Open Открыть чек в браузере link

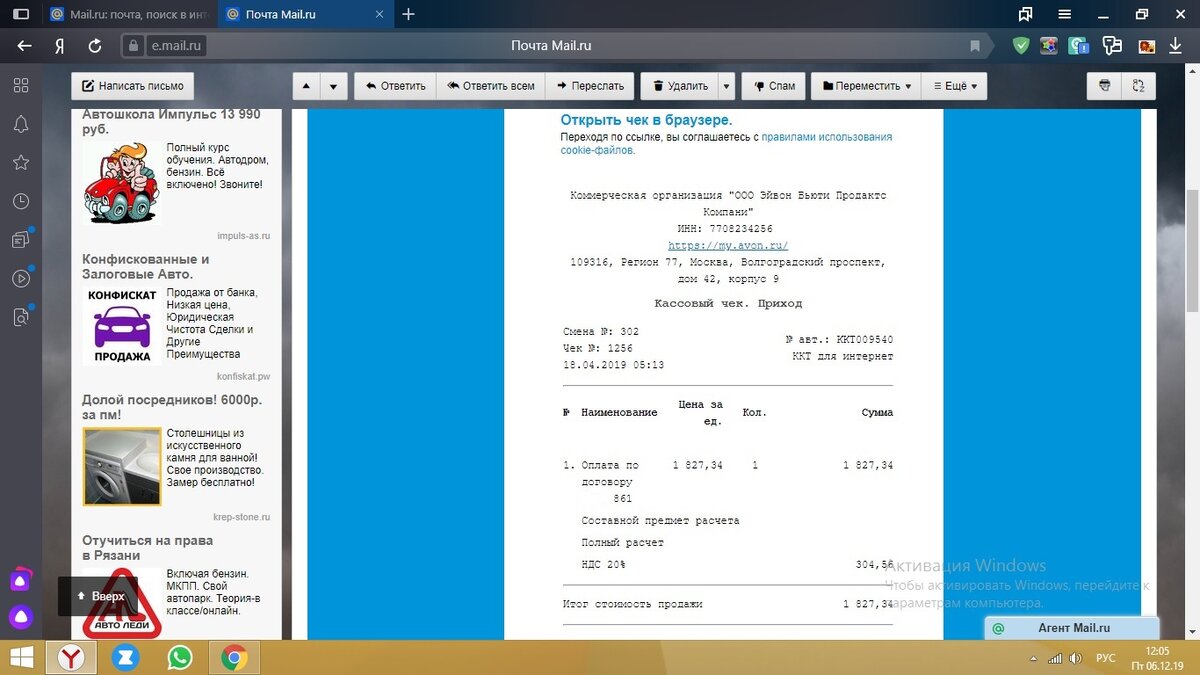pos(646,120)
